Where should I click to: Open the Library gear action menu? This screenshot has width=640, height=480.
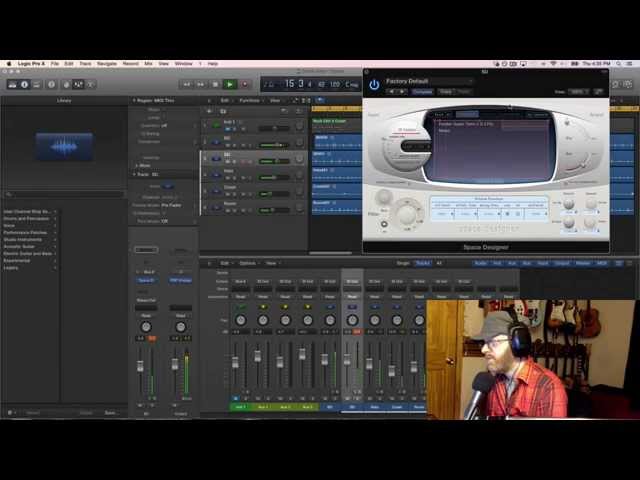pos(11,413)
